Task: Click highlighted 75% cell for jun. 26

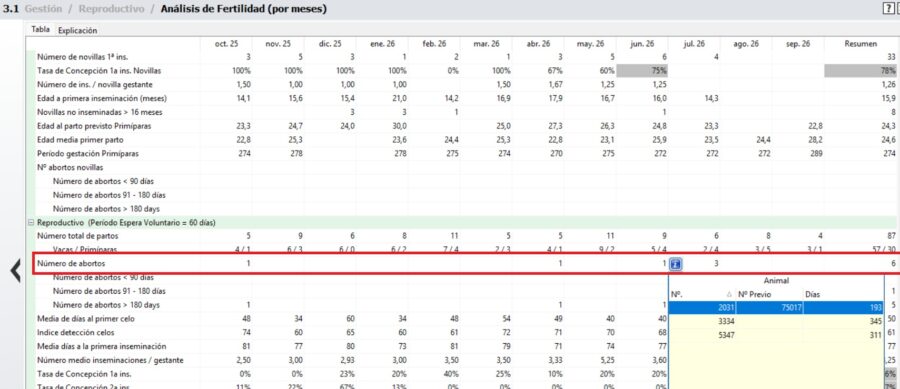Action: 642,71
